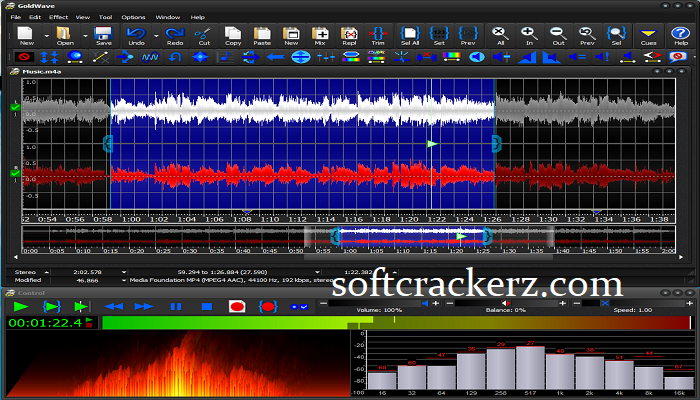This screenshot has height=400, width=700.
Task: Click the arrow beside Stereo status
Action: (x=46, y=272)
